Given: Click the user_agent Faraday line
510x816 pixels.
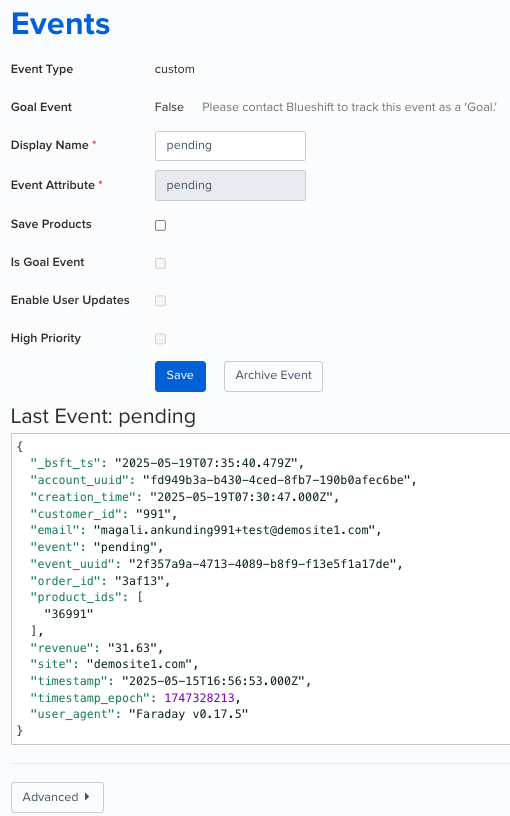Looking at the screenshot, I should [139, 715].
